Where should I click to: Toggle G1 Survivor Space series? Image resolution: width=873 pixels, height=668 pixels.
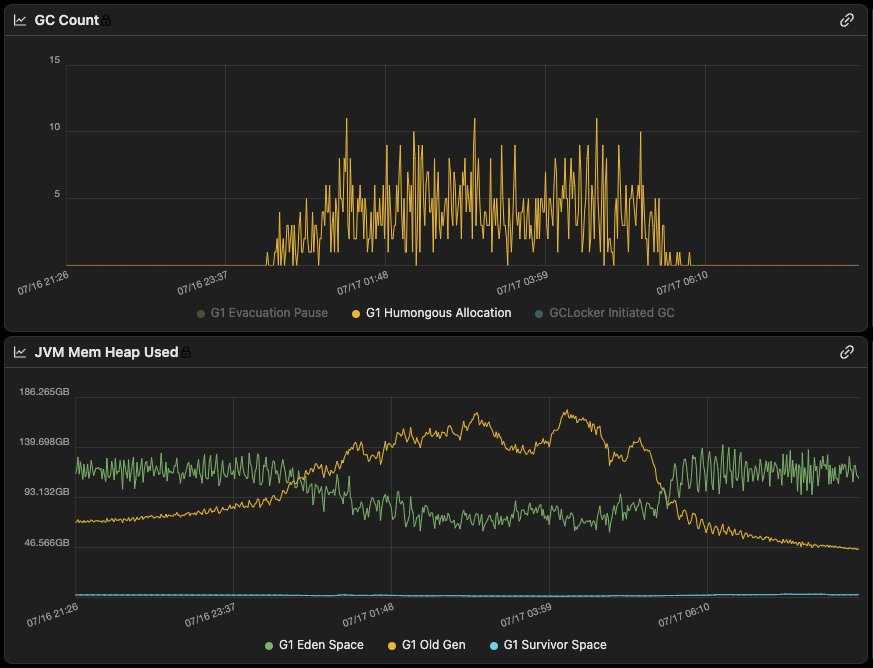point(548,645)
